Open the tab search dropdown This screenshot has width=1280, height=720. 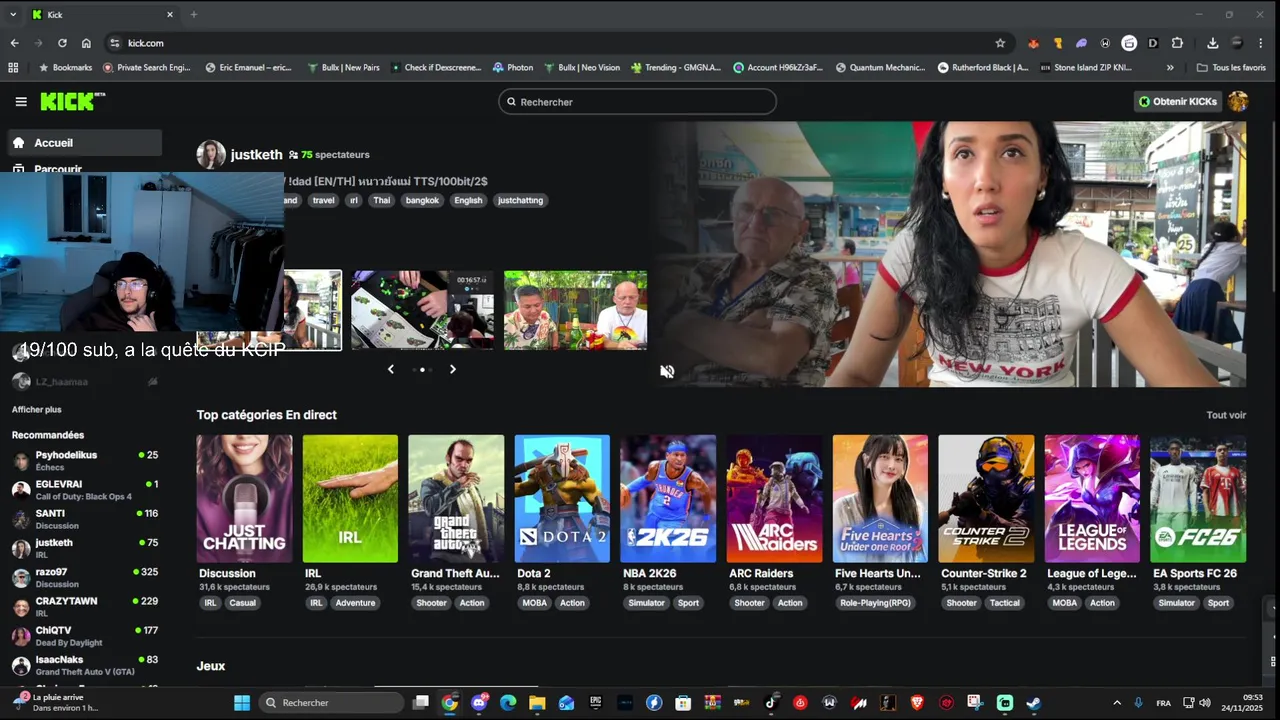(x=13, y=14)
